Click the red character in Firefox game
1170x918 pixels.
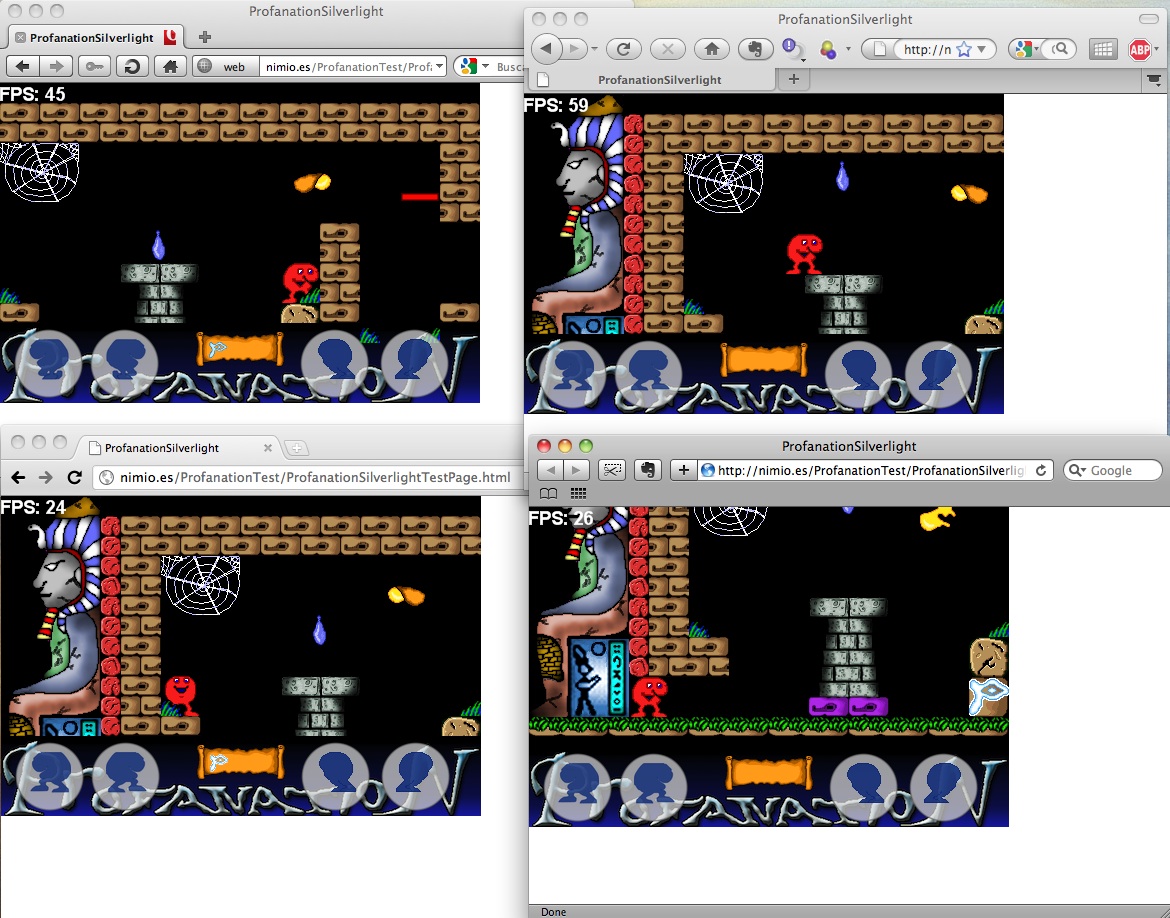coord(804,254)
